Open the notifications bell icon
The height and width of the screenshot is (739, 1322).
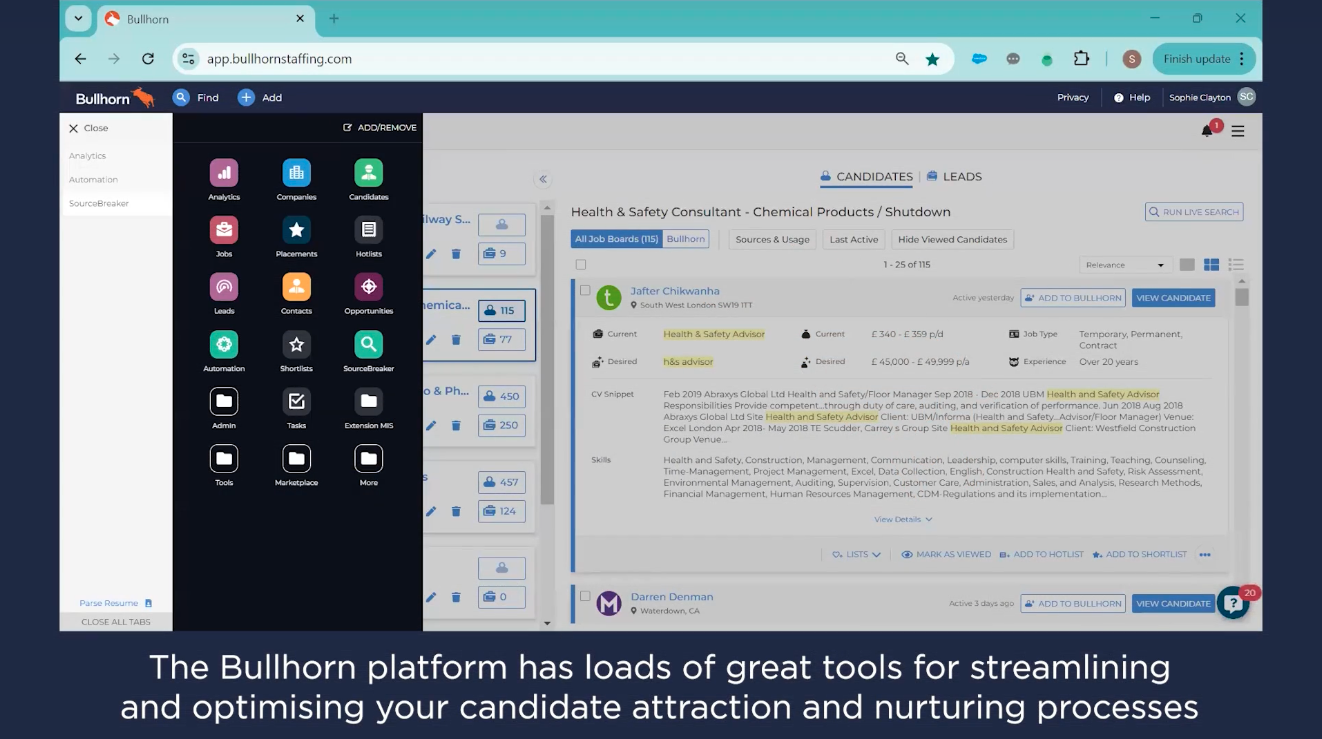click(x=1207, y=131)
